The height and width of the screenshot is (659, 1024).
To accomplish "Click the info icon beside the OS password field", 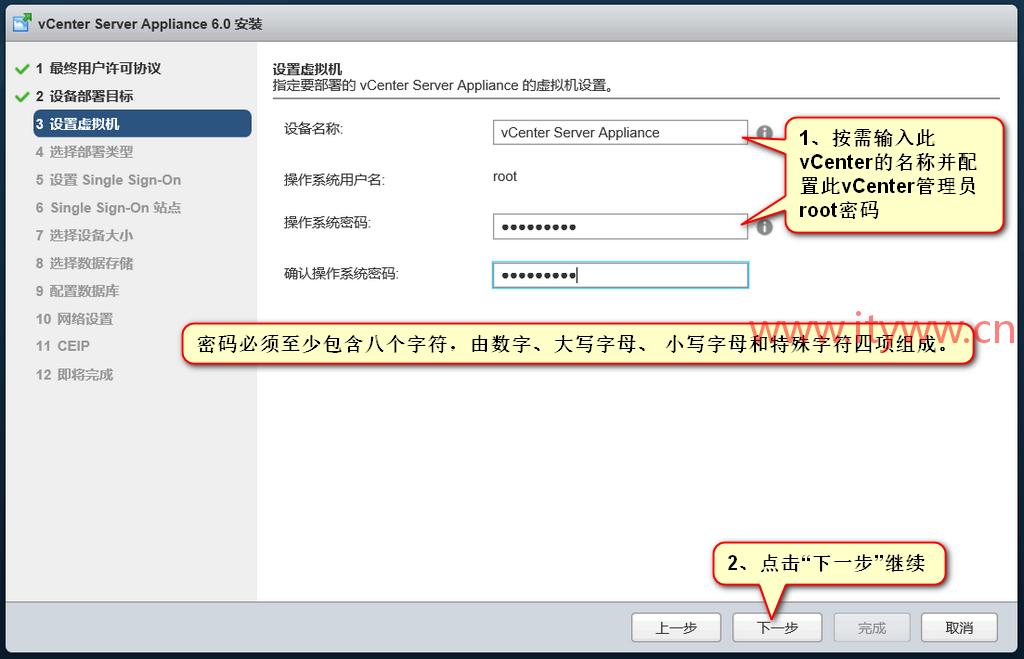I will (x=764, y=227).
